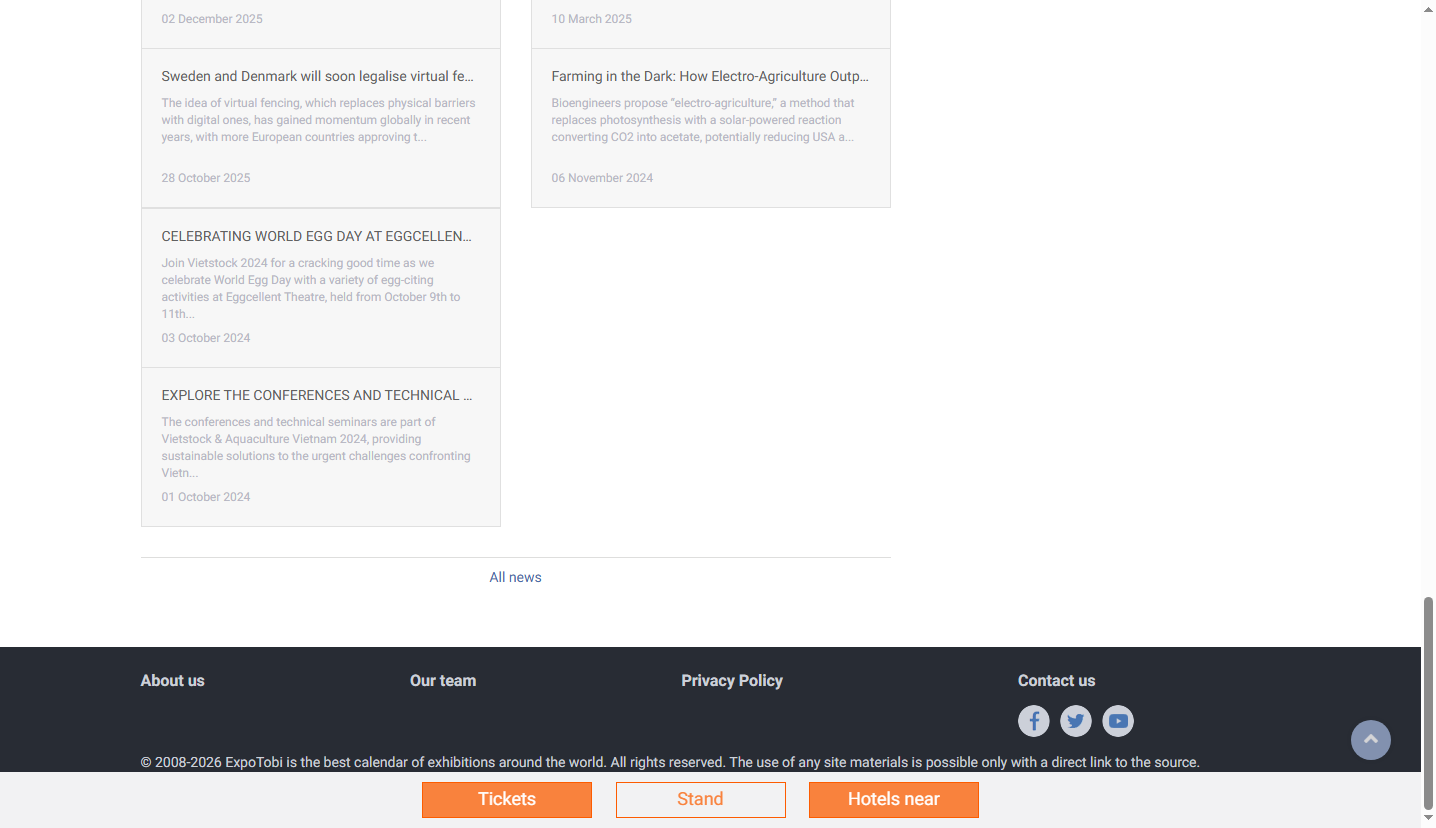Open Sweden and Denmark virtual fencing article
The image size is (1436, 828).
pos(318,76)
